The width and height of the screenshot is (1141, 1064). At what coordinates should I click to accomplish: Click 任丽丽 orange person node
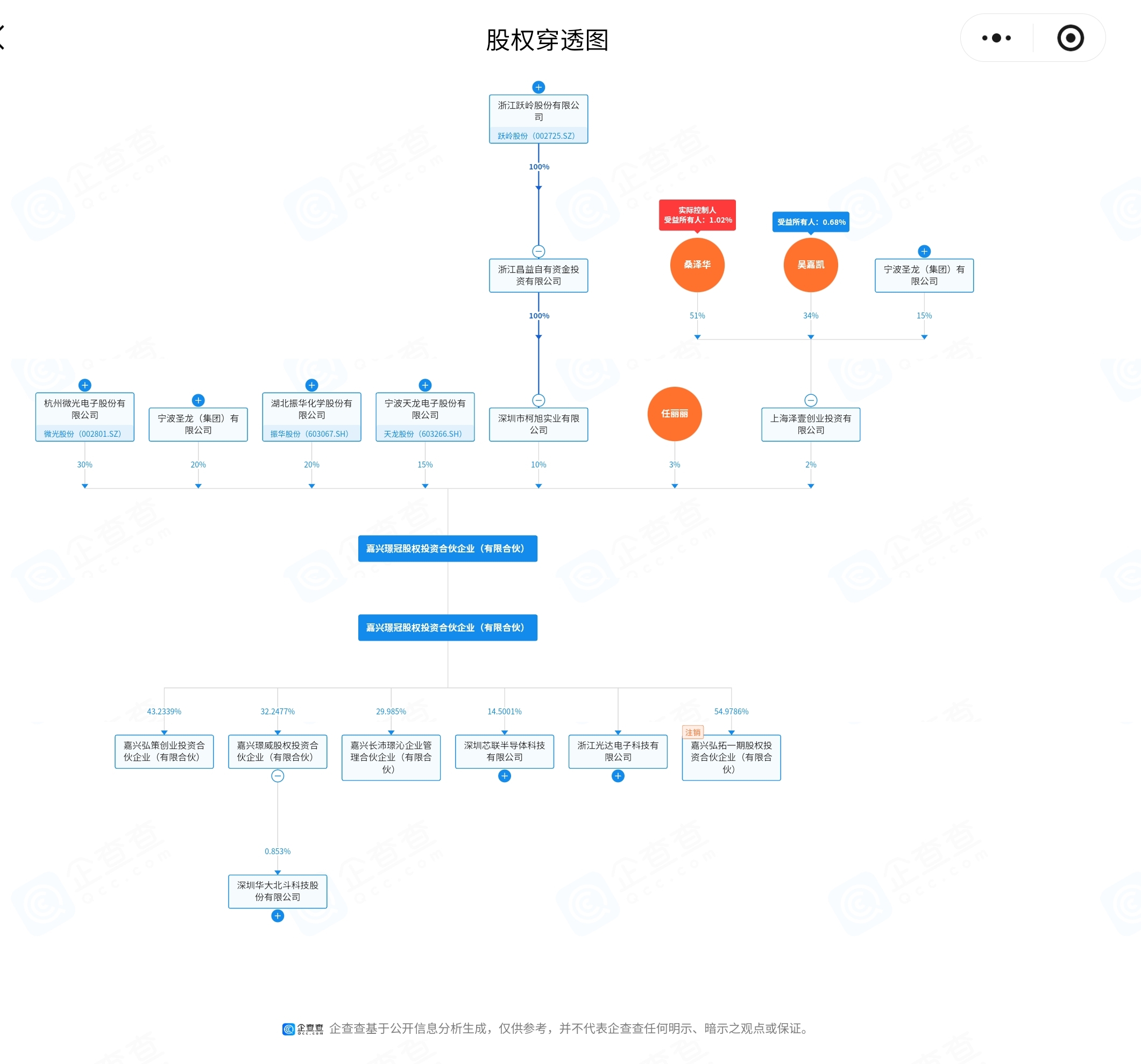pos(674,414)
